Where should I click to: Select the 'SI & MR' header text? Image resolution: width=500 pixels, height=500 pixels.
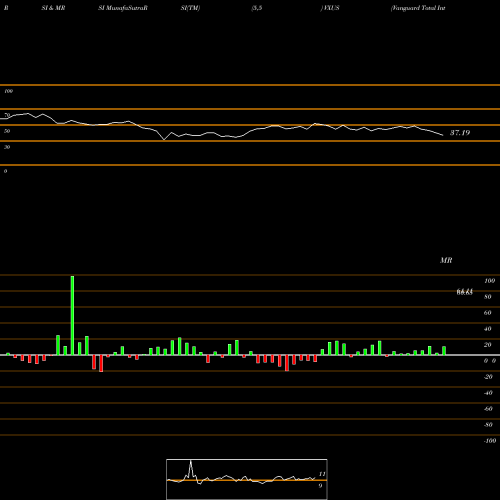pyautogui.click(x=53, y=8)
